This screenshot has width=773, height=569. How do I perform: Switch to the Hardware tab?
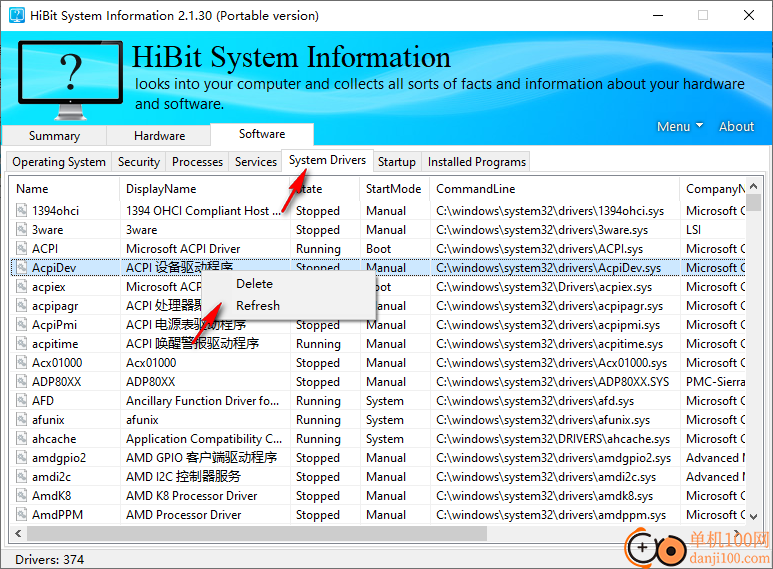tap(159, 136)
